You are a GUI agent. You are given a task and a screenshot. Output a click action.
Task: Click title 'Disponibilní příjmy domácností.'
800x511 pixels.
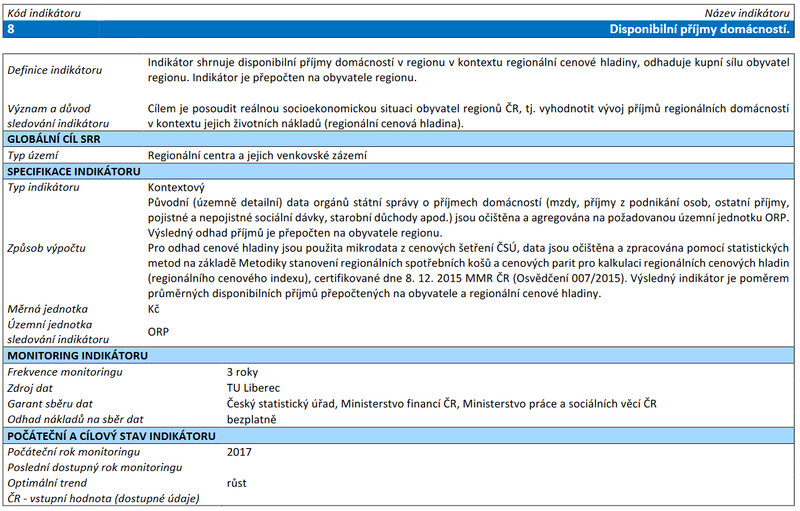[699, 29]
